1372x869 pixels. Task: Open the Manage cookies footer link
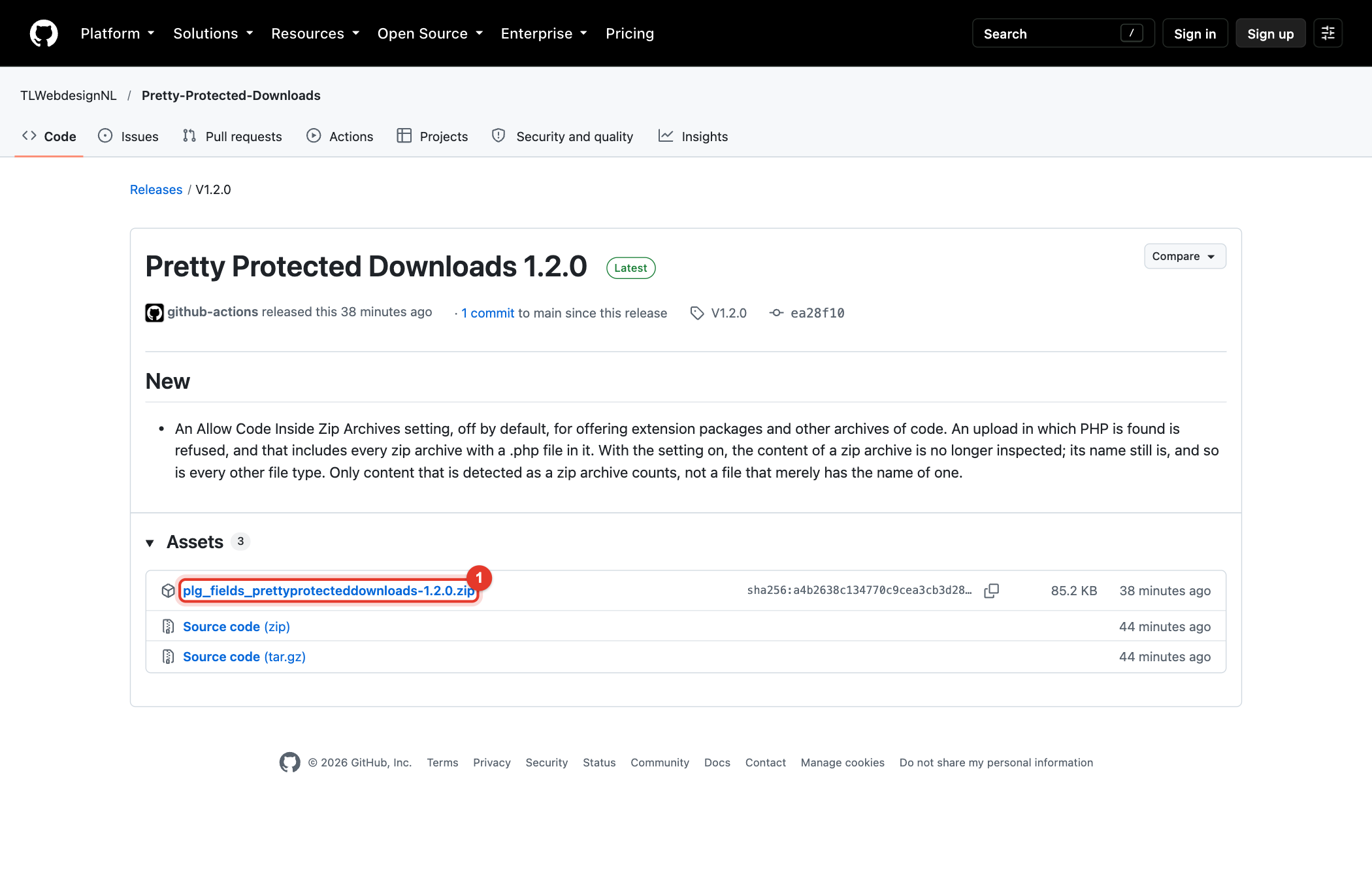coord(843,762)
